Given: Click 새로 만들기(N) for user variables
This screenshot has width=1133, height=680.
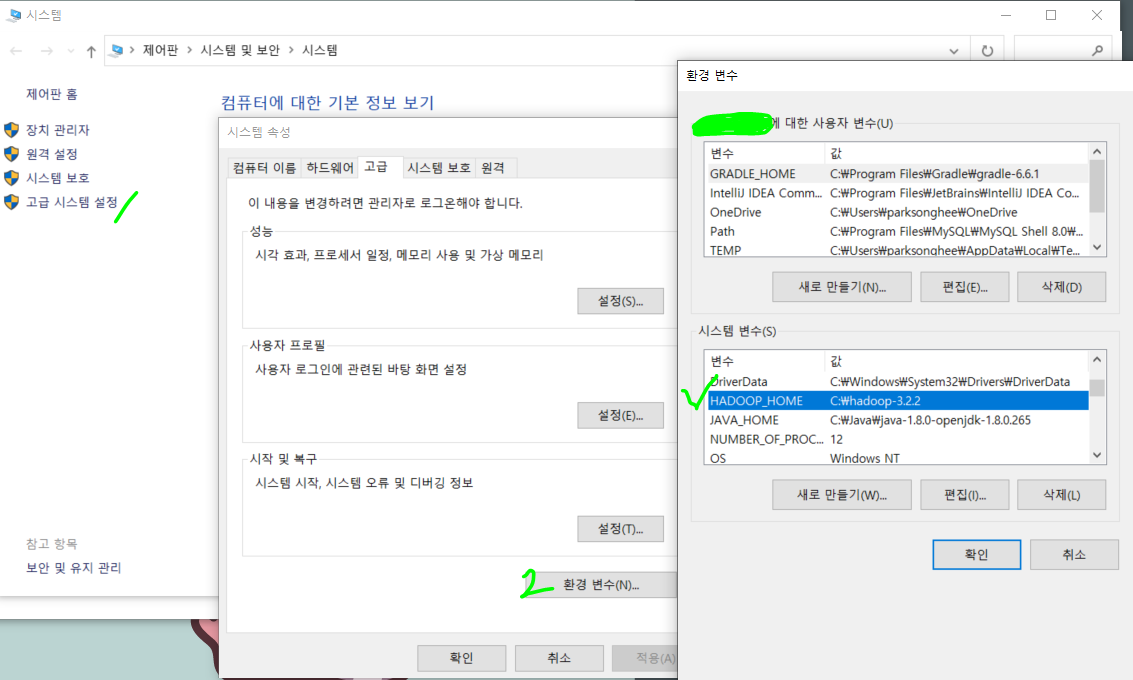Looking at the screenshot, I should pos(842,287).
